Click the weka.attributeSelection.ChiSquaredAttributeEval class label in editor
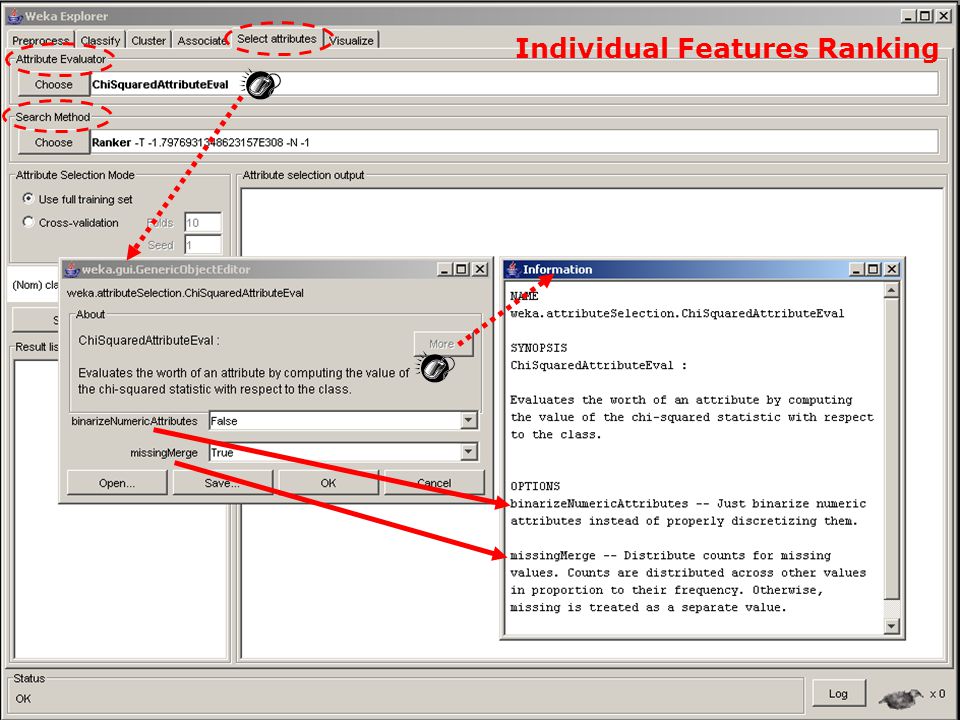Viewport: 960px width, 720px height. tap(186, 293)
